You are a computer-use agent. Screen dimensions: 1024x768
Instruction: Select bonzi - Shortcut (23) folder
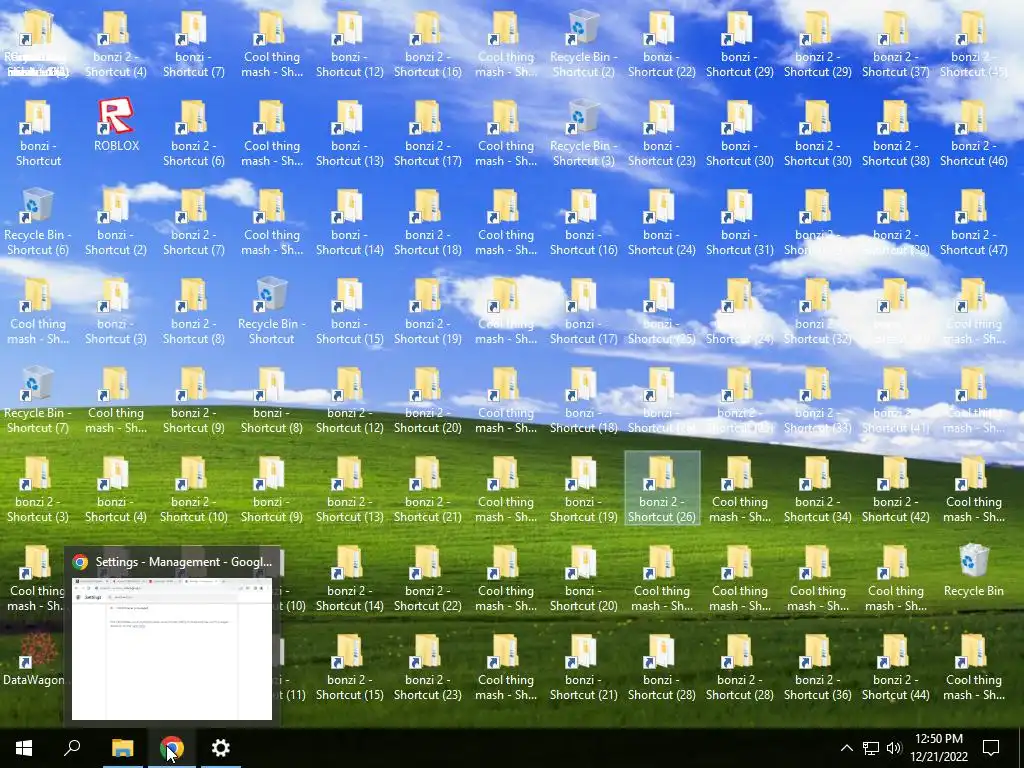(662, 133)
